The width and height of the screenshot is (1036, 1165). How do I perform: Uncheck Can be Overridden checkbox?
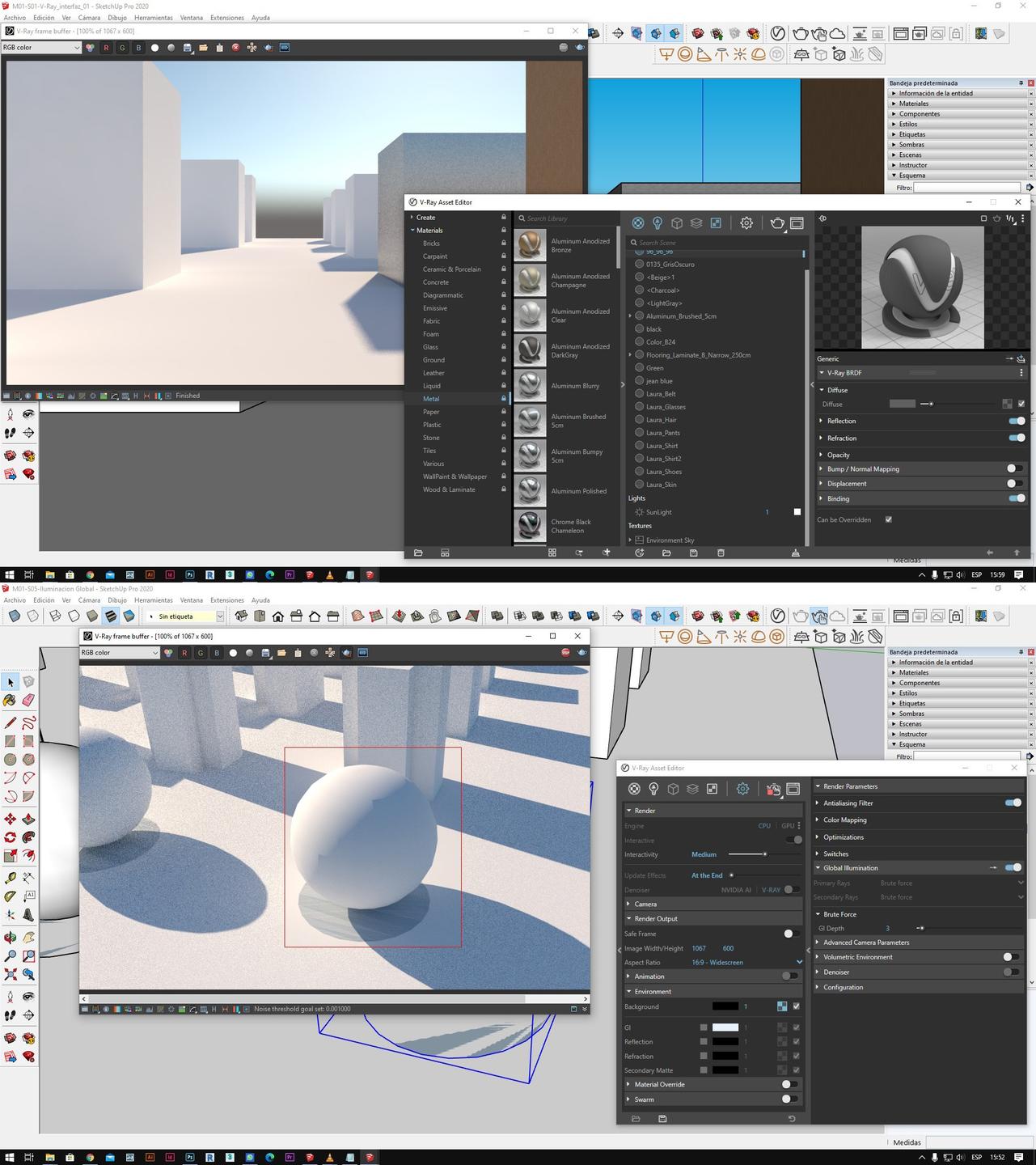[x=888, y=519]
